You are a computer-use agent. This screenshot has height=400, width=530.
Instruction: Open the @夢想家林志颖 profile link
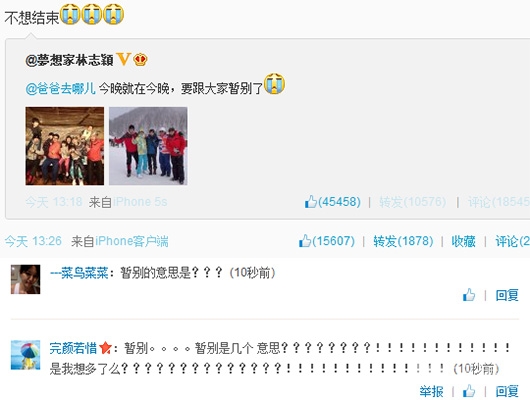coord(69,60)
